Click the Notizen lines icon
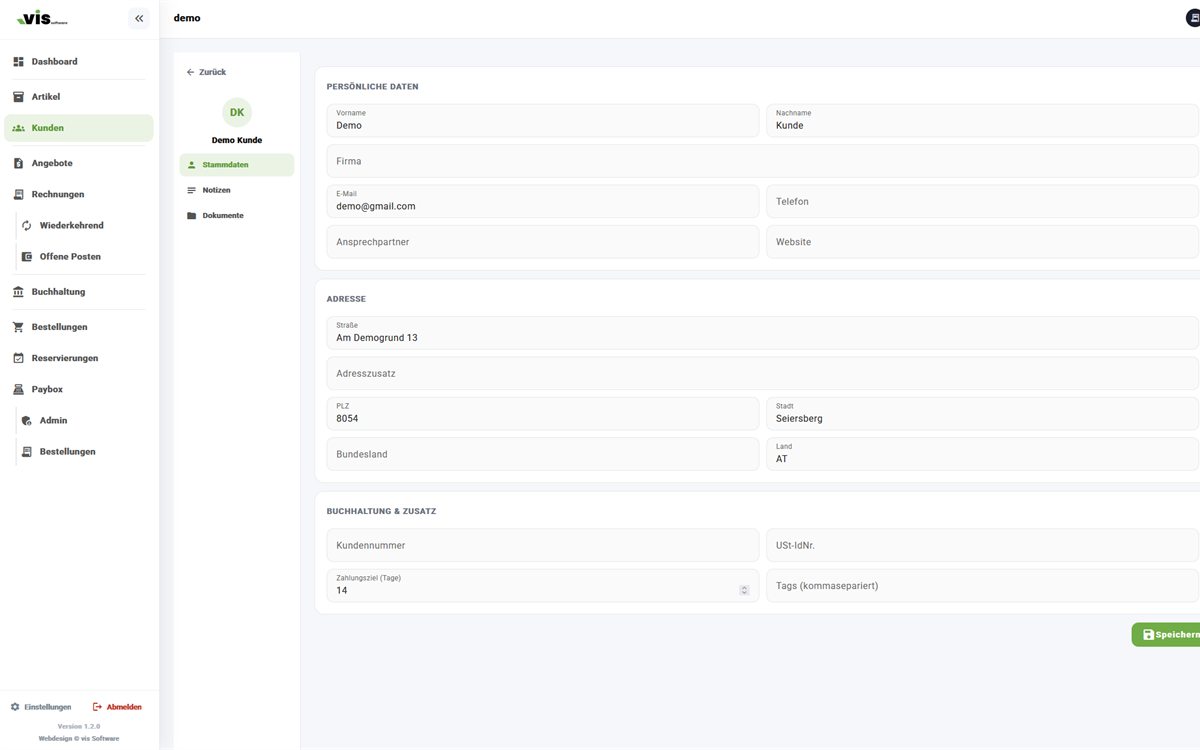 click(192, 190)
